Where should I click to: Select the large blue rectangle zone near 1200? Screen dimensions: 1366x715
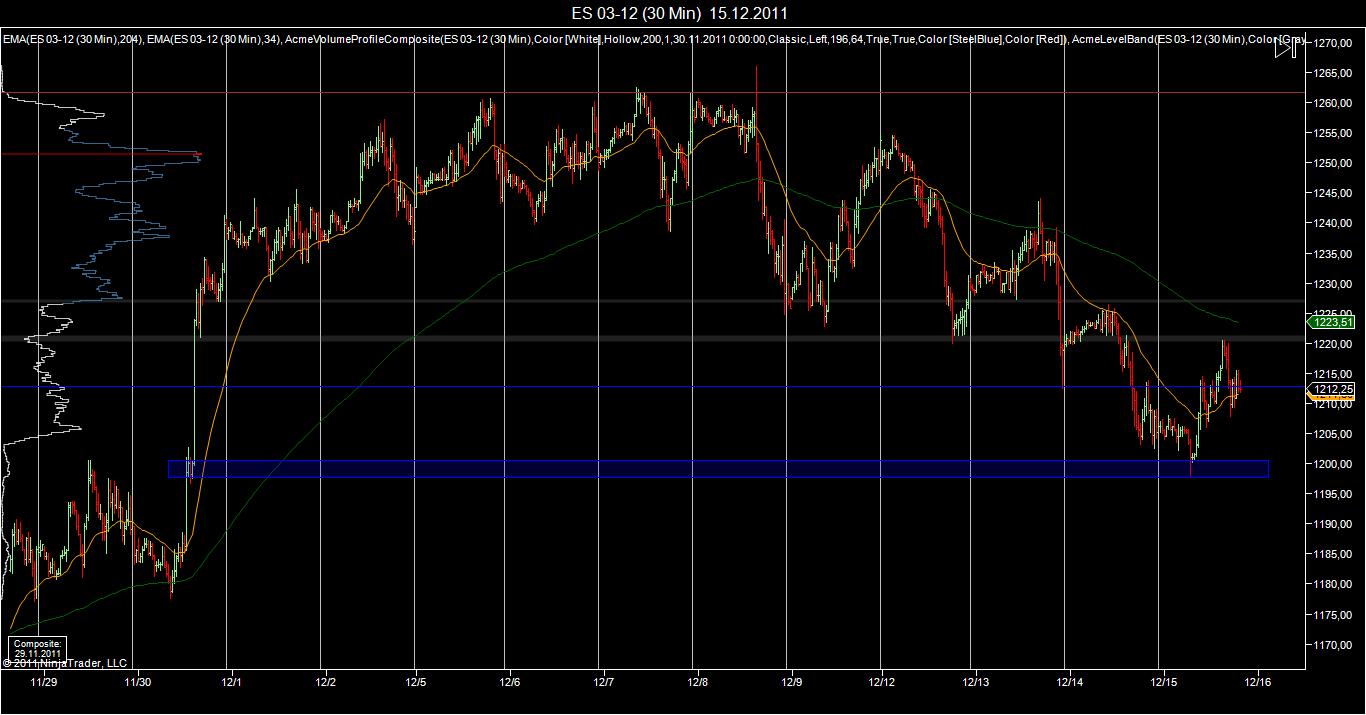[718, 469]
